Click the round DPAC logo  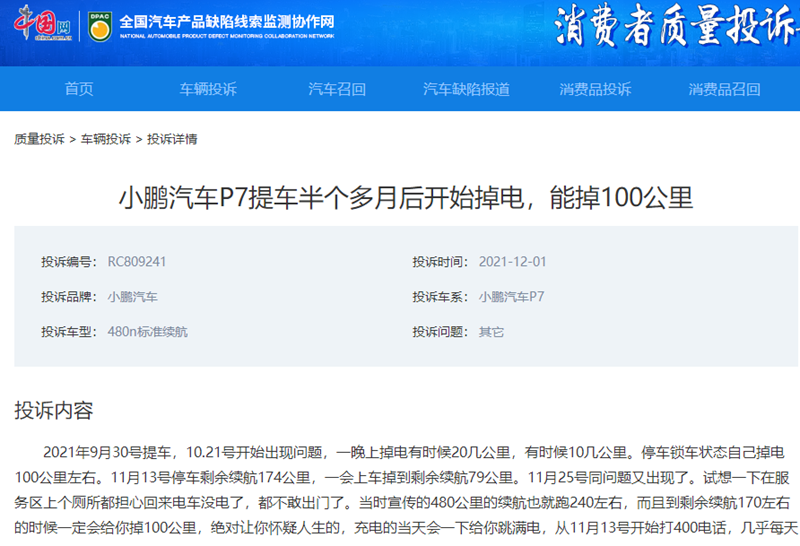point(98,25)
